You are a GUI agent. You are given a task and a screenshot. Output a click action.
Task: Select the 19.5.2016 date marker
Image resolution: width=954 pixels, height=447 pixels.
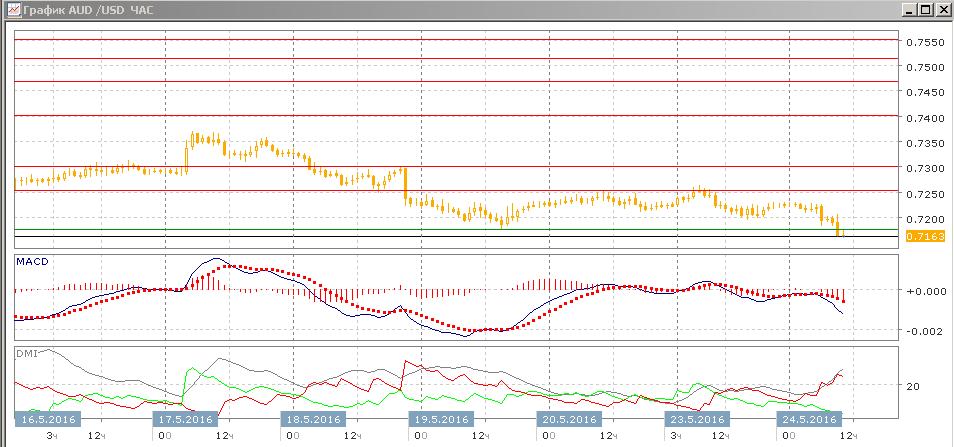tap(440, 419)
